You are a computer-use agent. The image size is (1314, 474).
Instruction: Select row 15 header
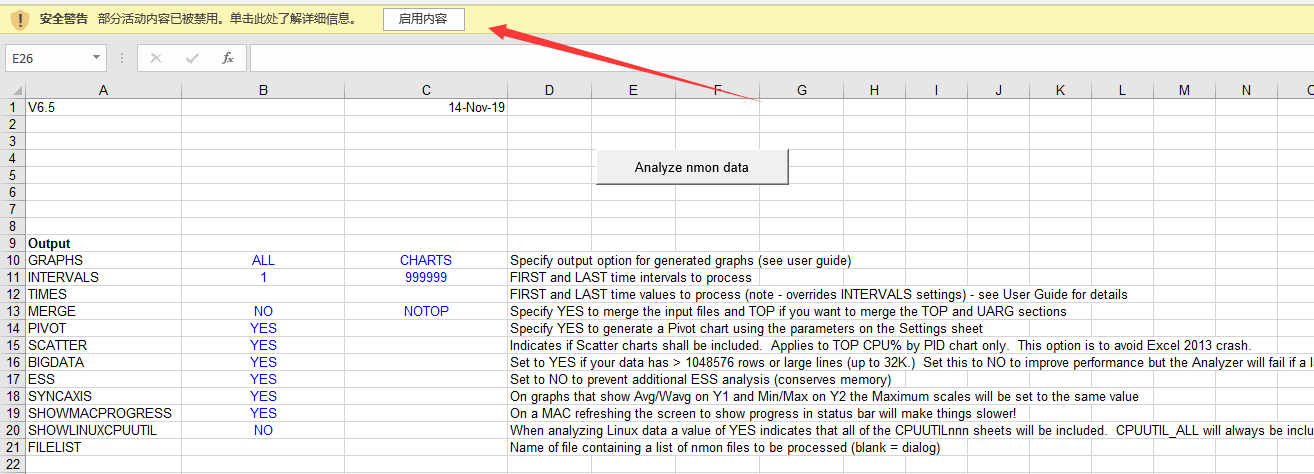pyautogui.click(x=13, y=345)
